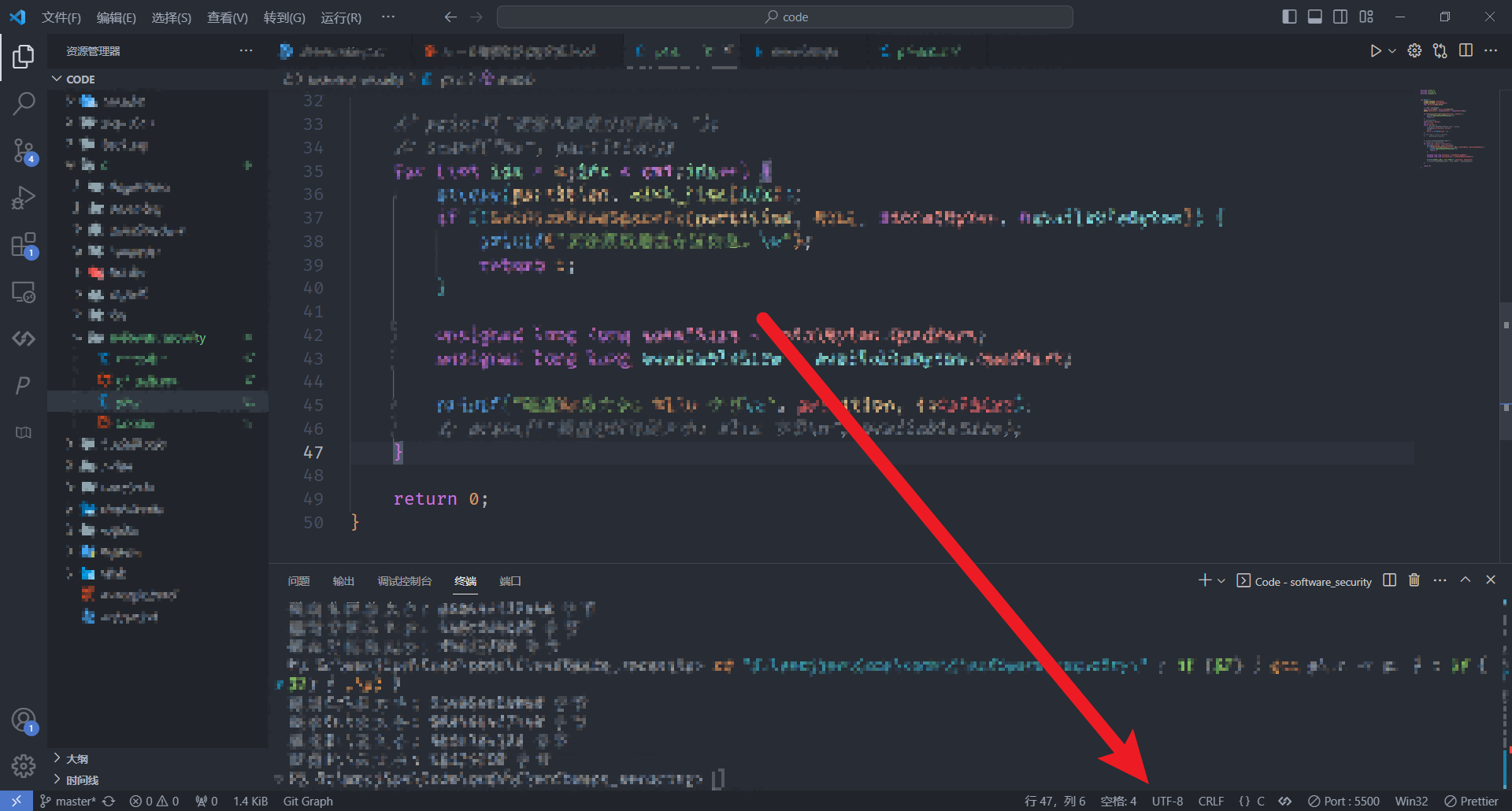Screen dimensions: 1512x811
Task: Switch to the 端口 panel tab
Action: click(x=510, y=581)
